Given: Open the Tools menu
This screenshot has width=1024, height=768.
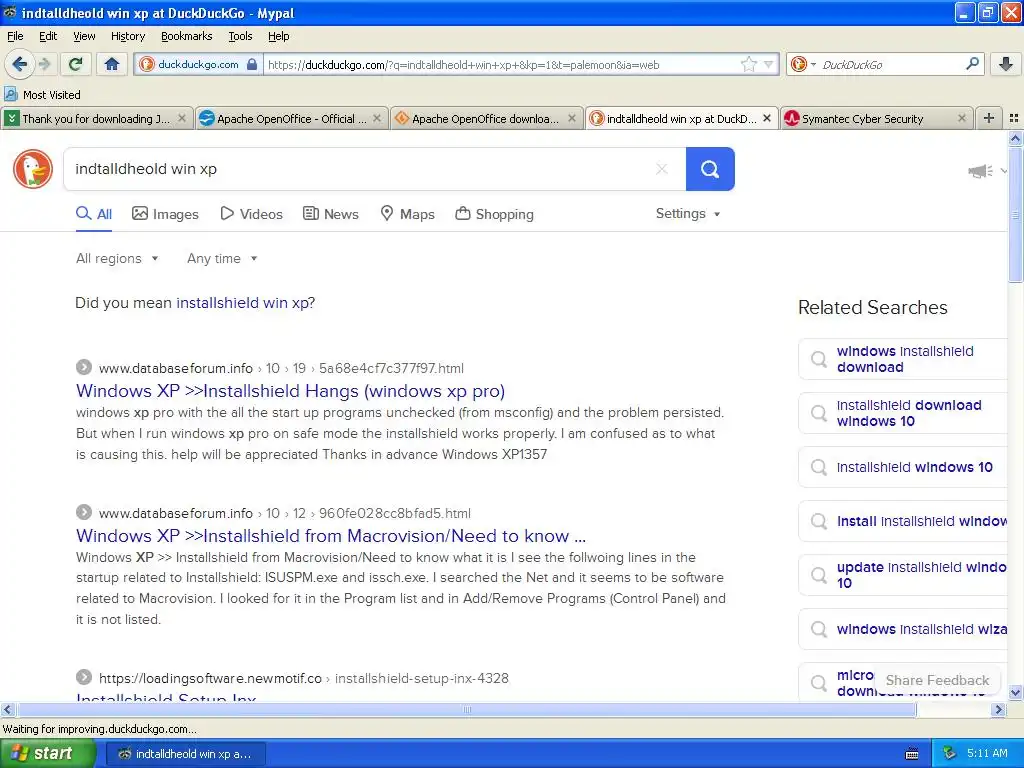Looking at the screenshot, I should pos(240,36).
